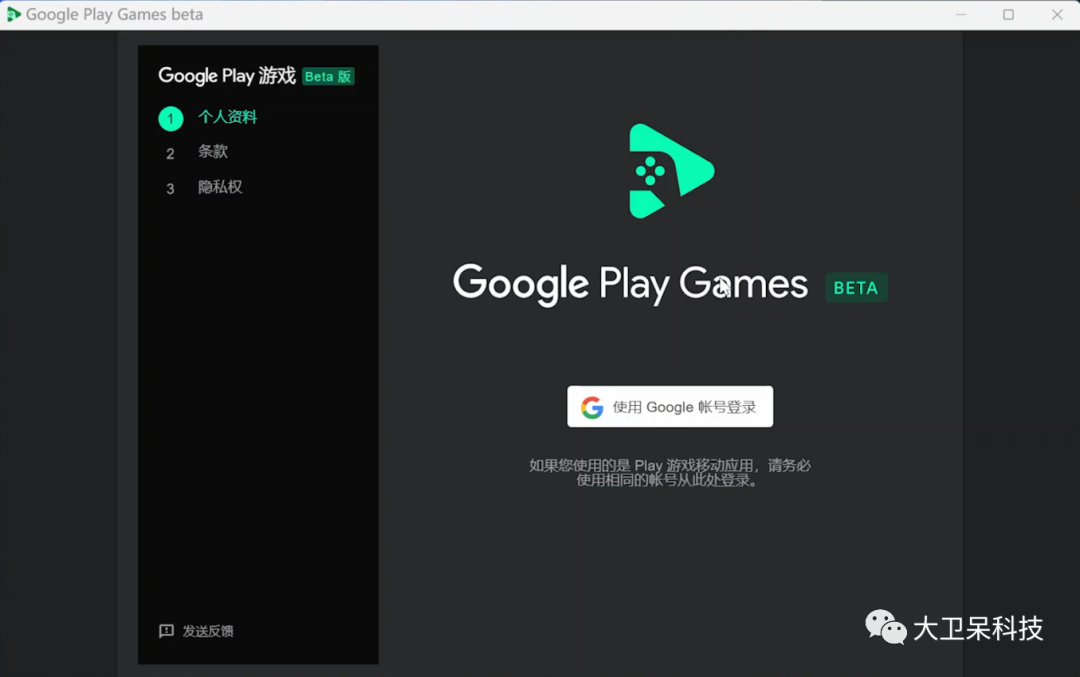Click the green BETA badge
Viewport: 1080px width, 677px height.
[856, 288]
